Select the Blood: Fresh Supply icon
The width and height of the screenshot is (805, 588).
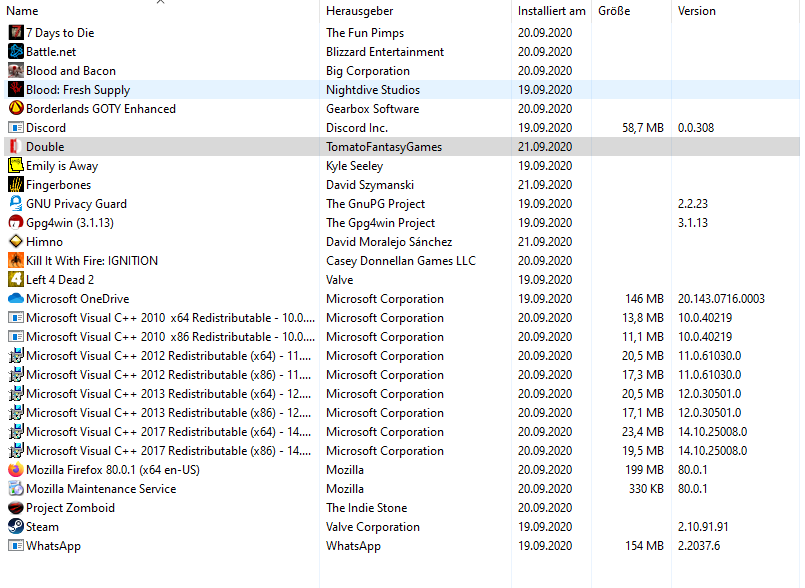(16, 90)
